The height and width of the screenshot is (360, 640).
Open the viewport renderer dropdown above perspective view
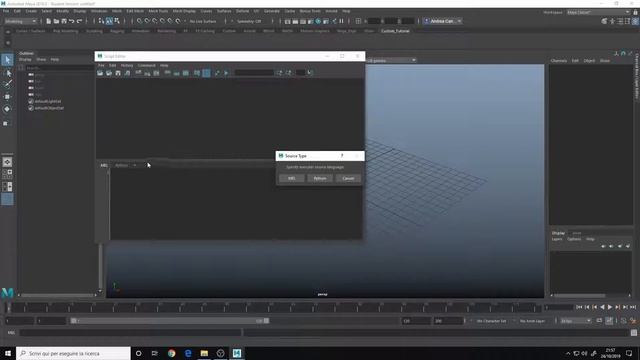391,60
